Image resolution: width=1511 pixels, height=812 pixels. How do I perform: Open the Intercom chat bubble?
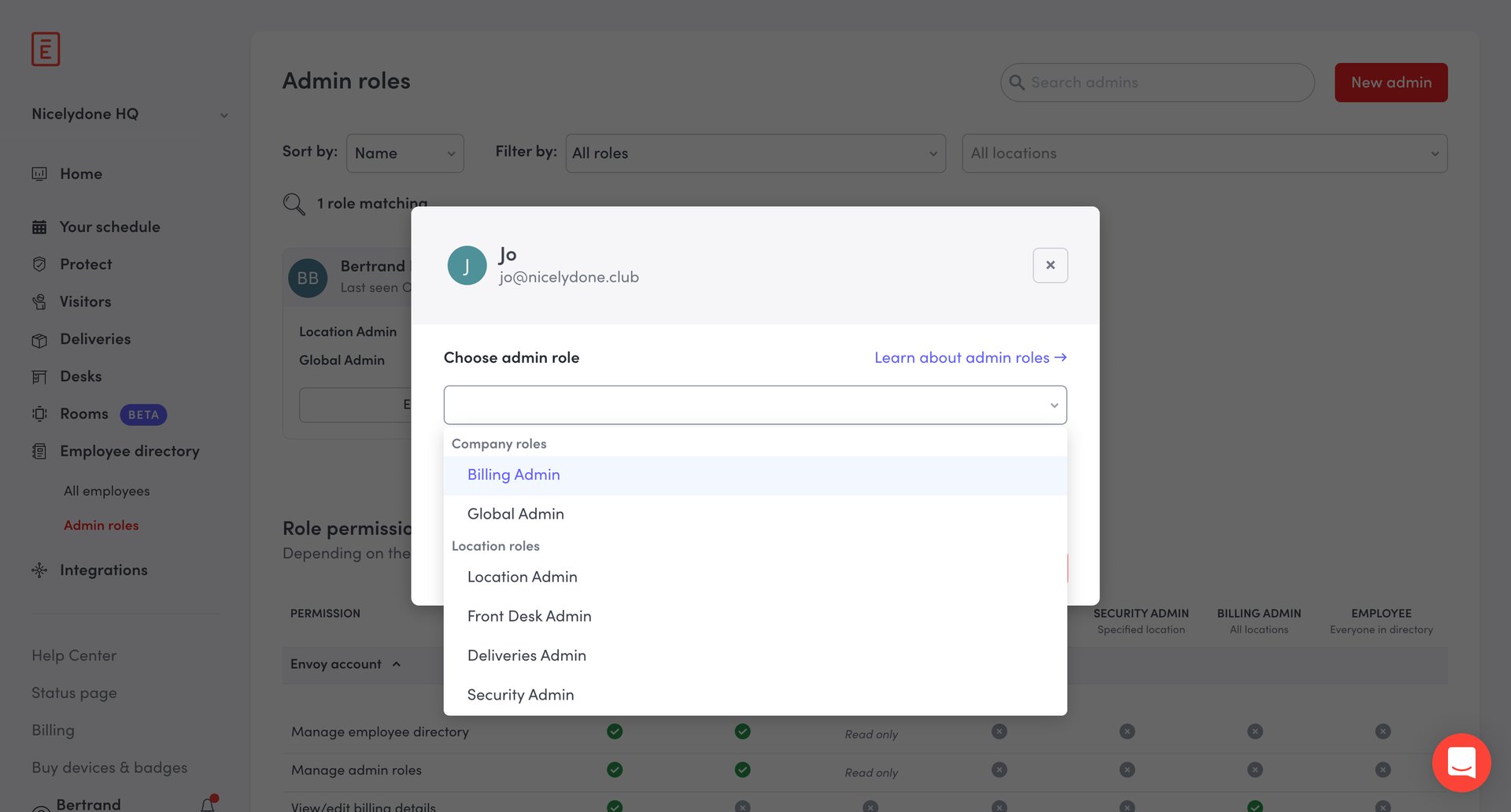click(x=1462, y=762)
